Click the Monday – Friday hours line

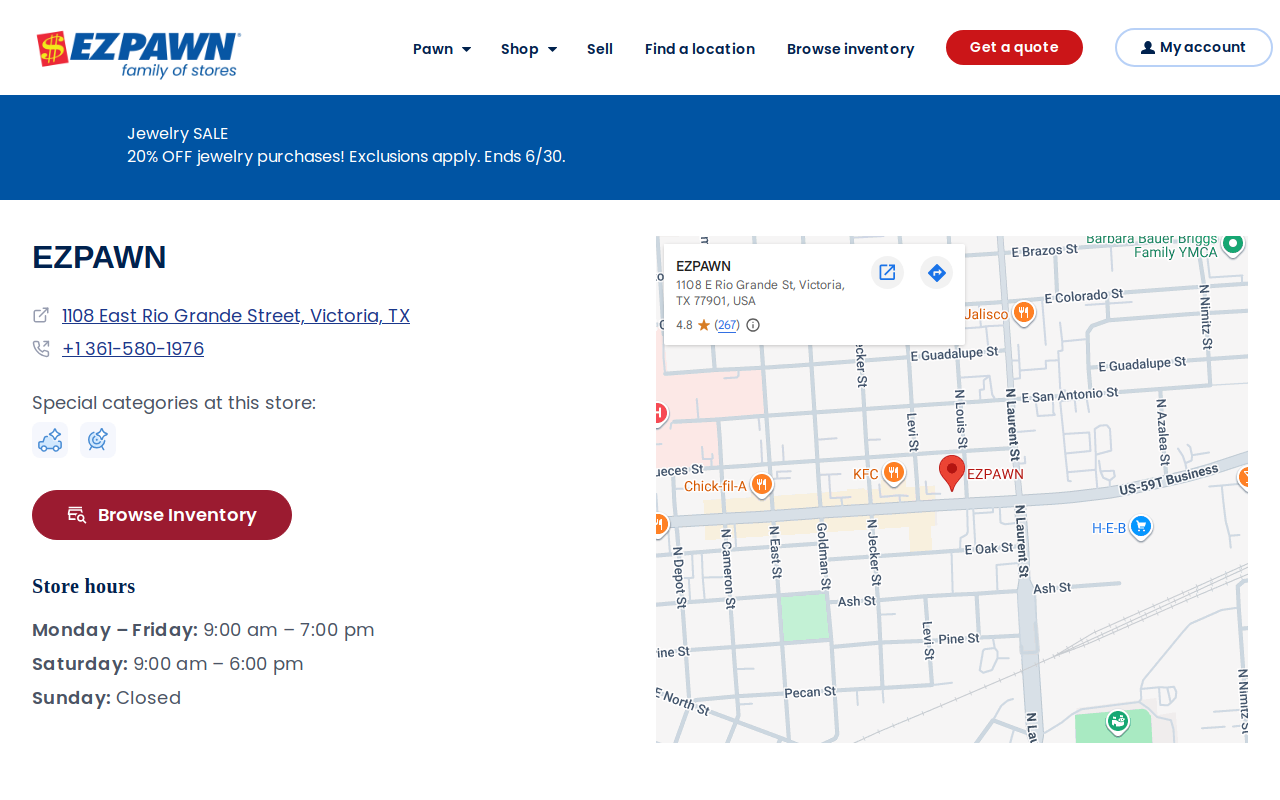203,630
